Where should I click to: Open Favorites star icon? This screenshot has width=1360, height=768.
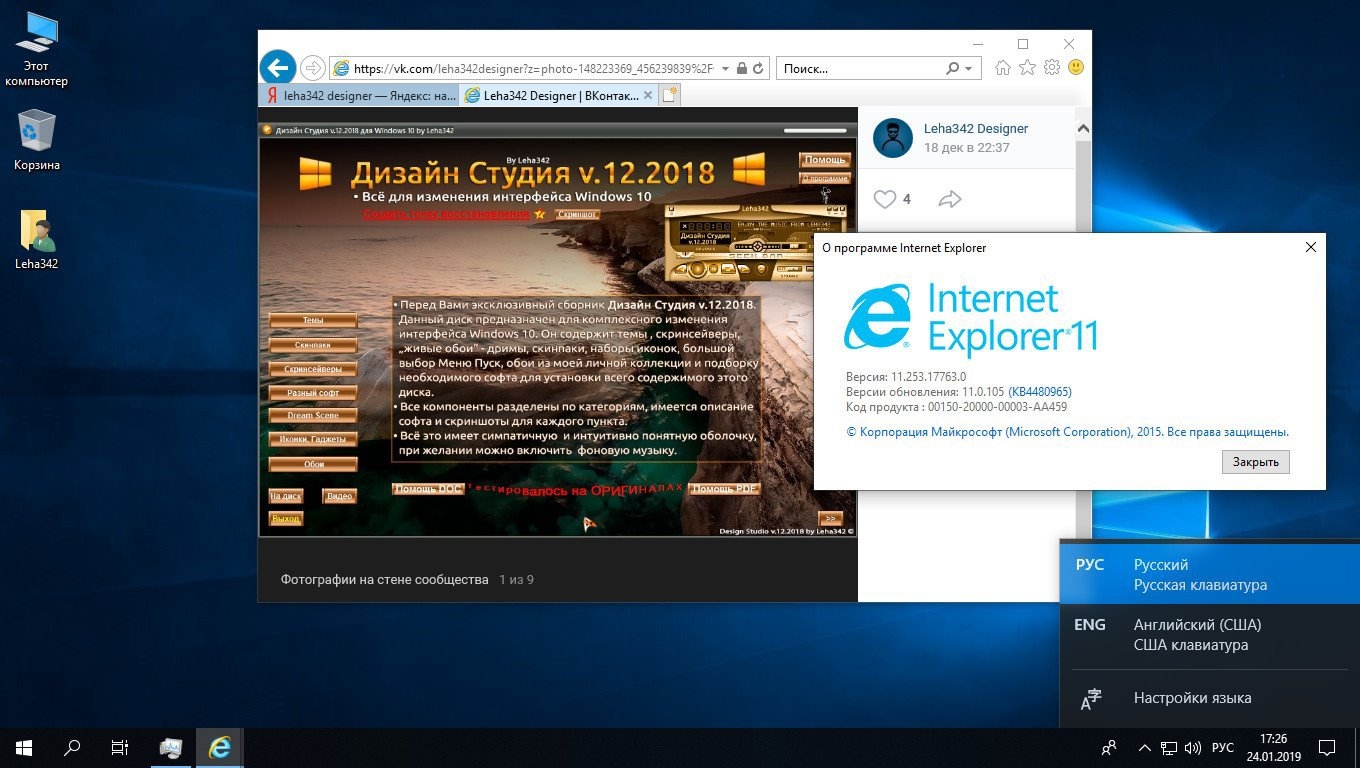(1028, 68)
